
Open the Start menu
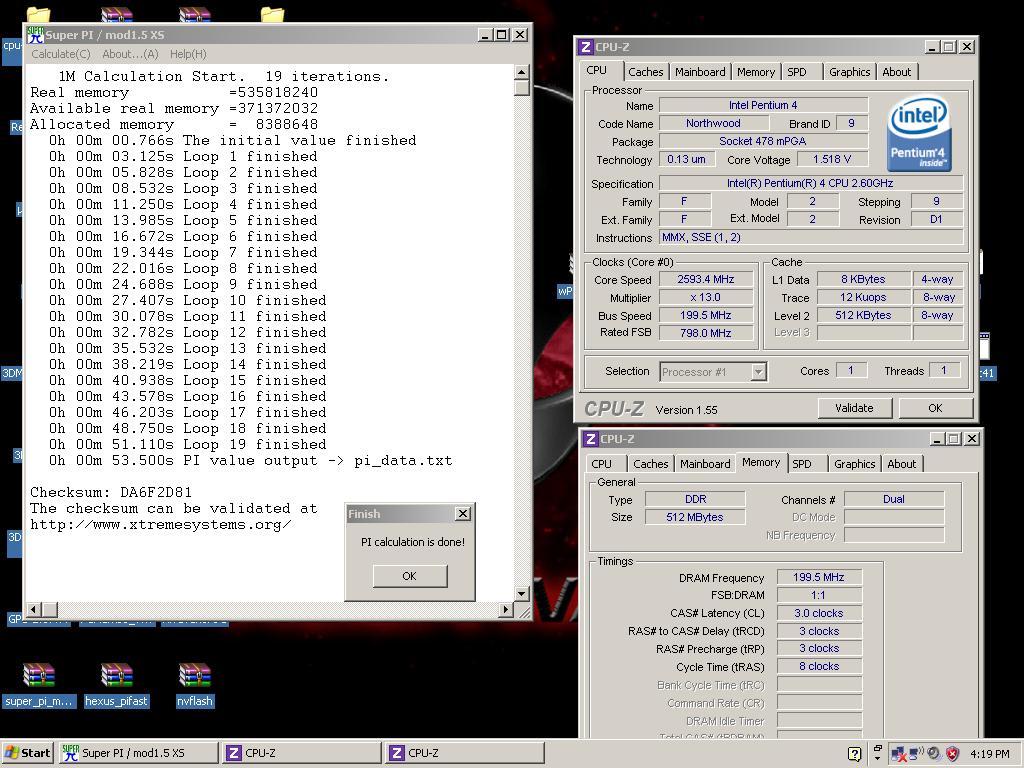pyautogui.click(x=27, y=753)
